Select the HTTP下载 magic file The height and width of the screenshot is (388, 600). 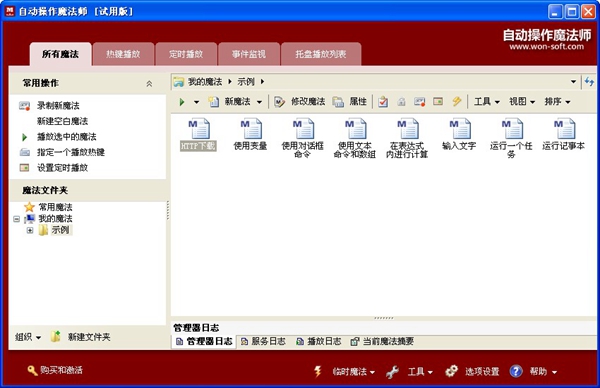198,135
